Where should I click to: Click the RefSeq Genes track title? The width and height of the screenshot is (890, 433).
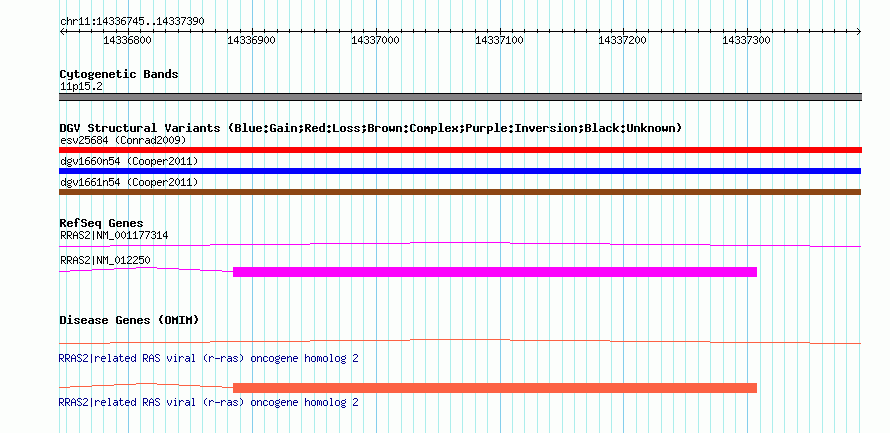tap(102, 224)
